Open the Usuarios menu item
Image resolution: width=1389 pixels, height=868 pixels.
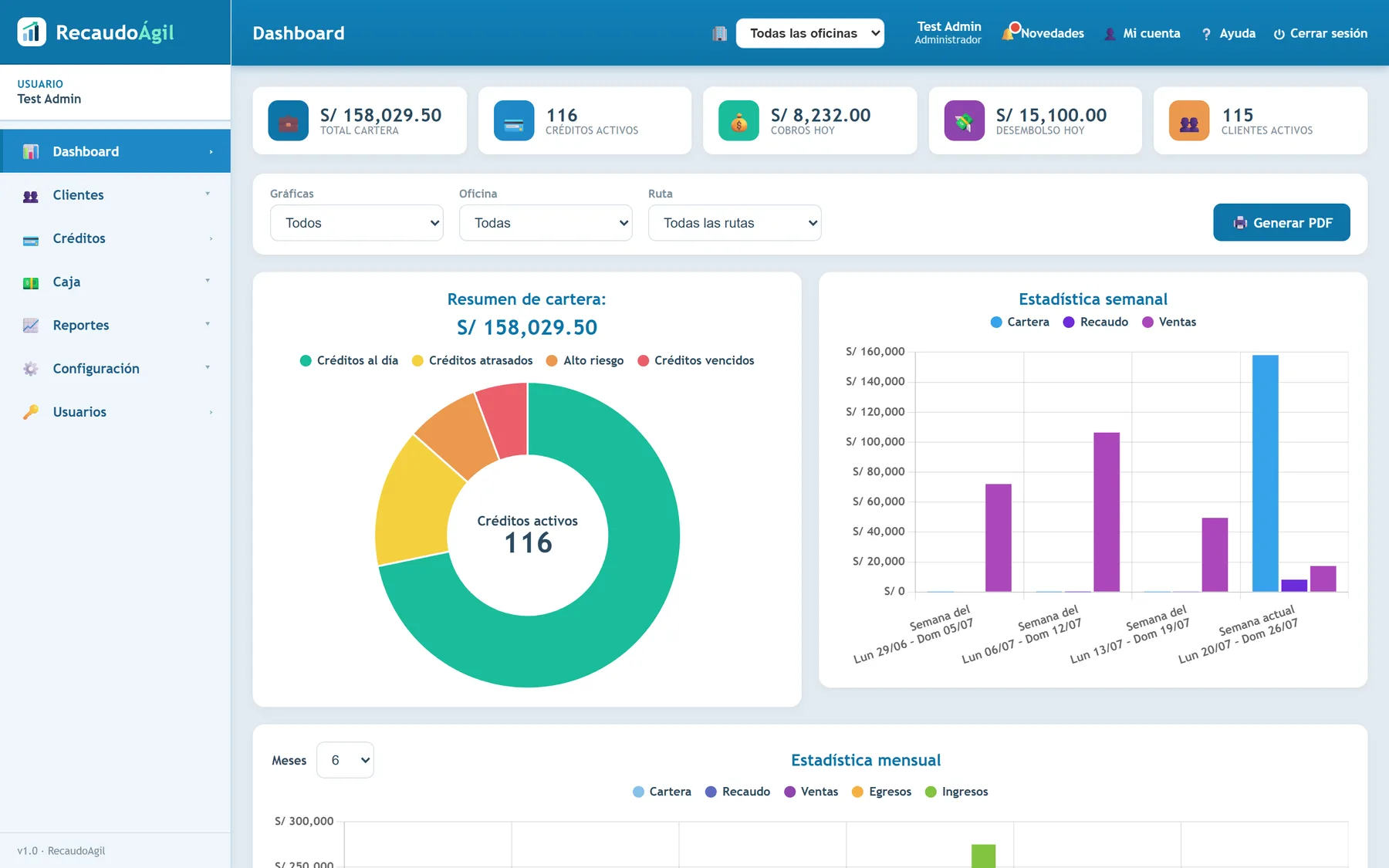click(115, 412)
